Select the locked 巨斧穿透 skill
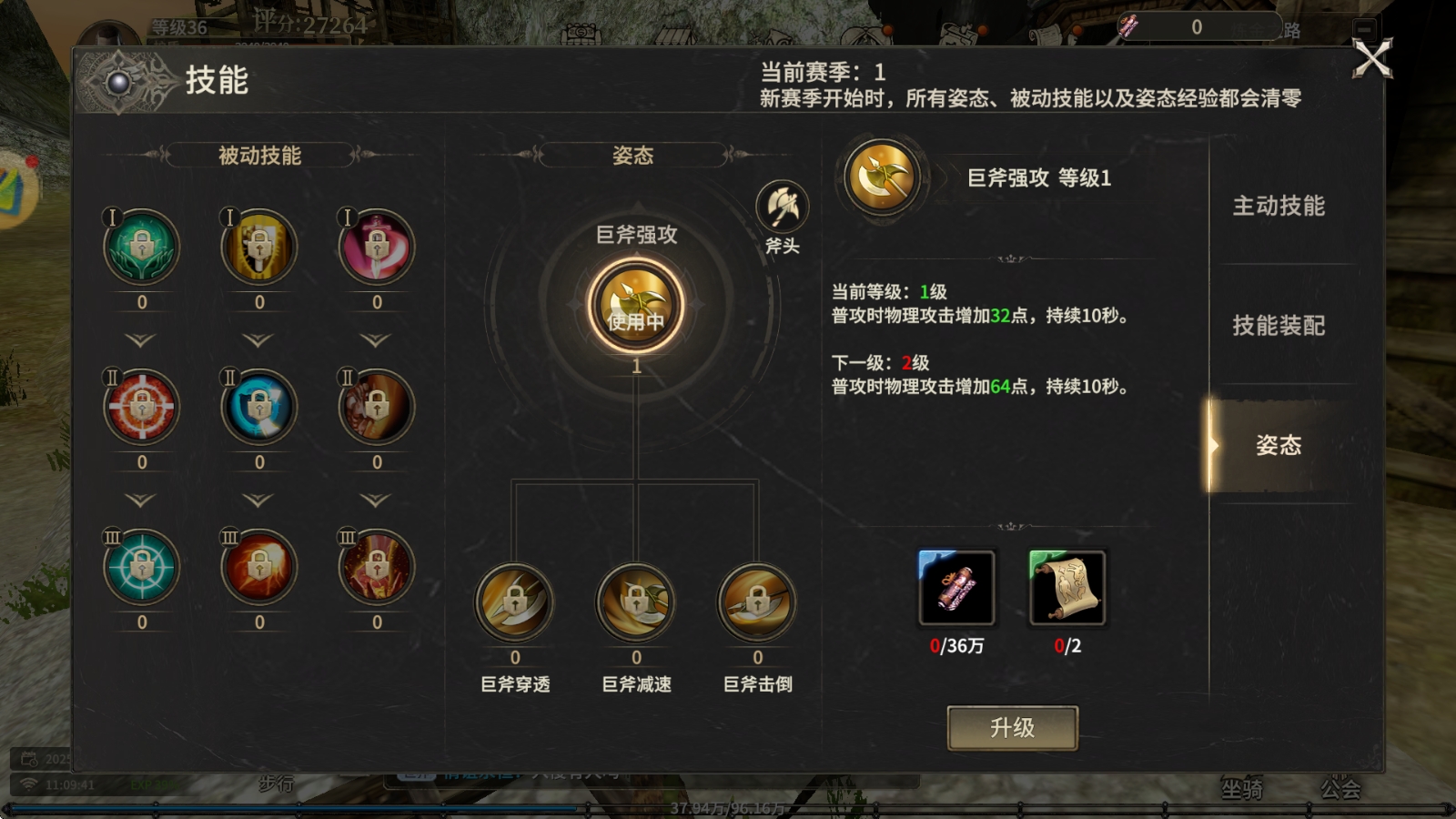Screen dimensions: 1456x819 coord(515,602)
